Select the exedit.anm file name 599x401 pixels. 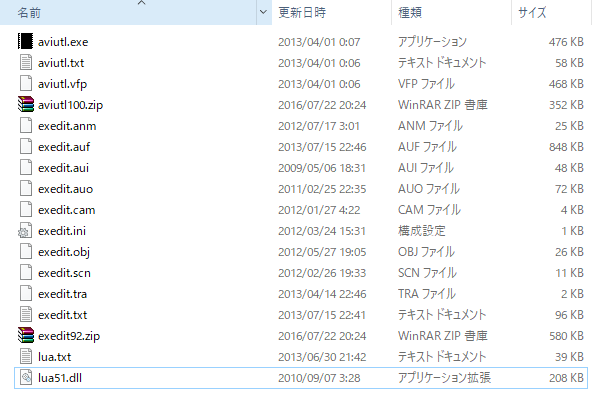(67, 126)
